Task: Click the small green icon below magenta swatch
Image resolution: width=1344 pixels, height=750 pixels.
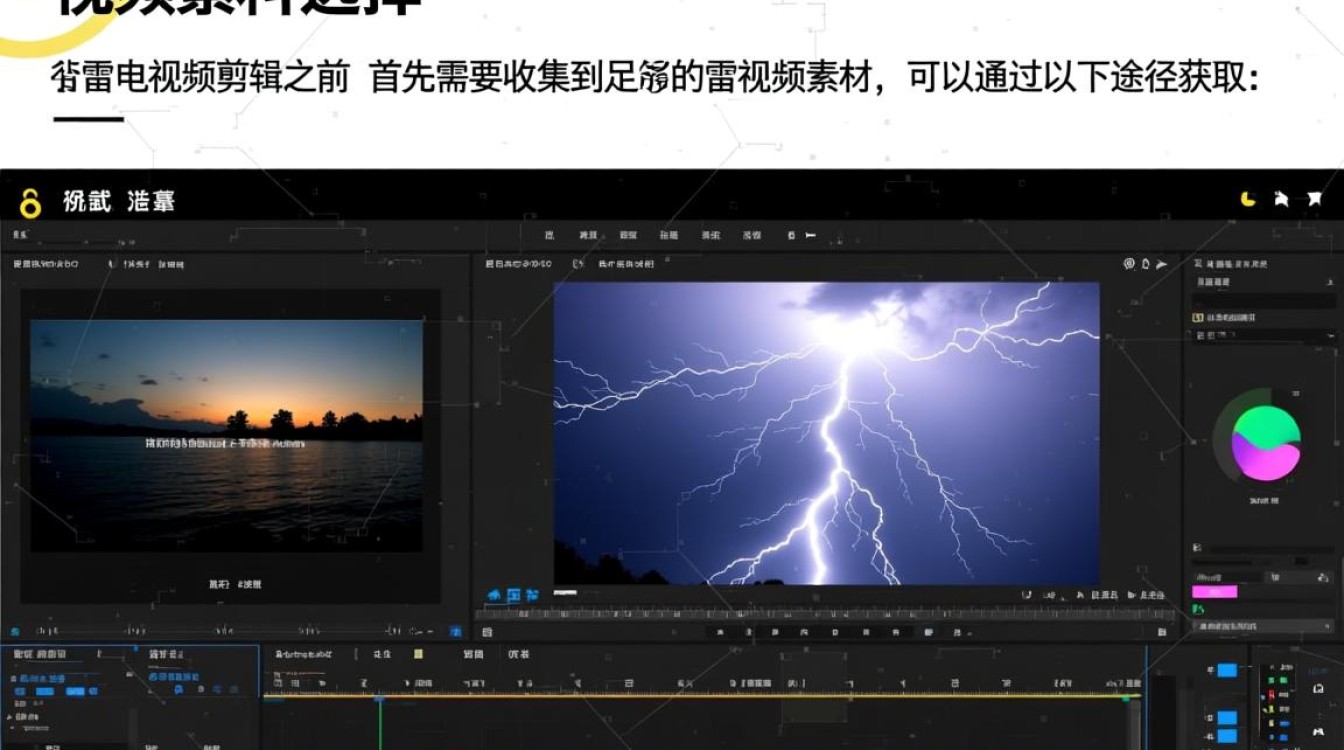Action: (x=1198, y=609)
